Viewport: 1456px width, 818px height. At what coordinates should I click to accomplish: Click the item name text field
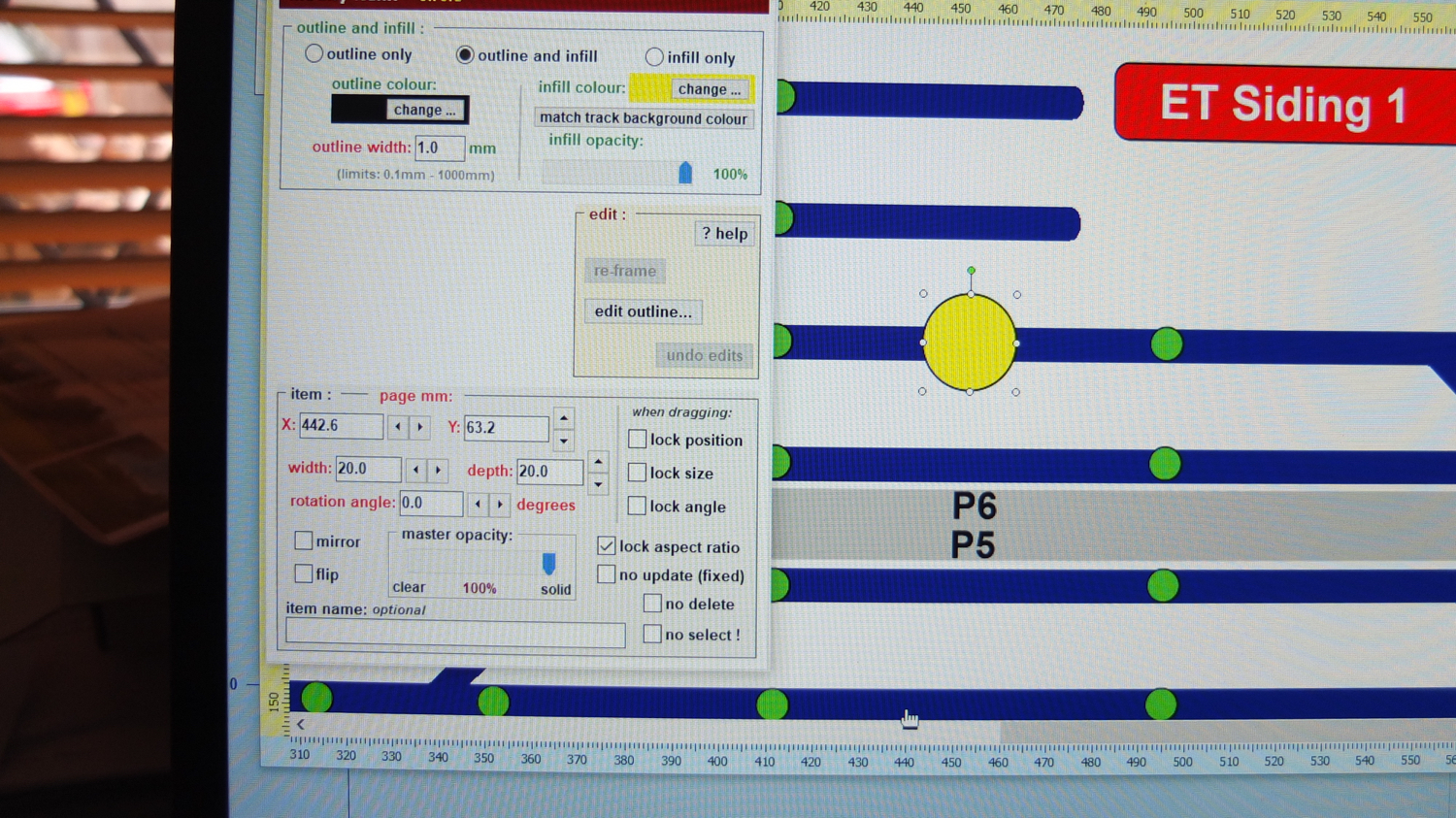456,635
